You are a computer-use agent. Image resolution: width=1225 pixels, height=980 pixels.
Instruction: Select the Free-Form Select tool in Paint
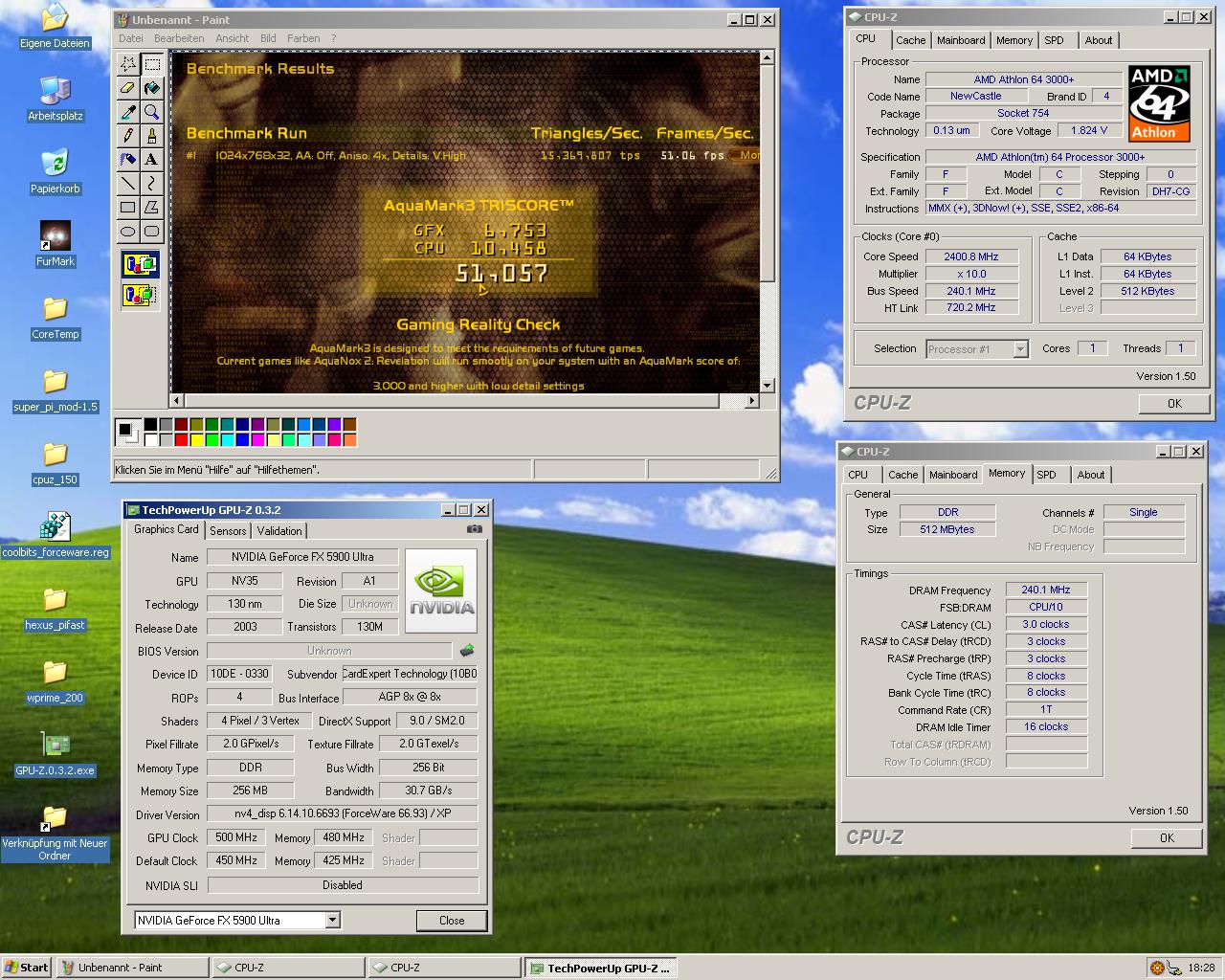pos(128,64)
